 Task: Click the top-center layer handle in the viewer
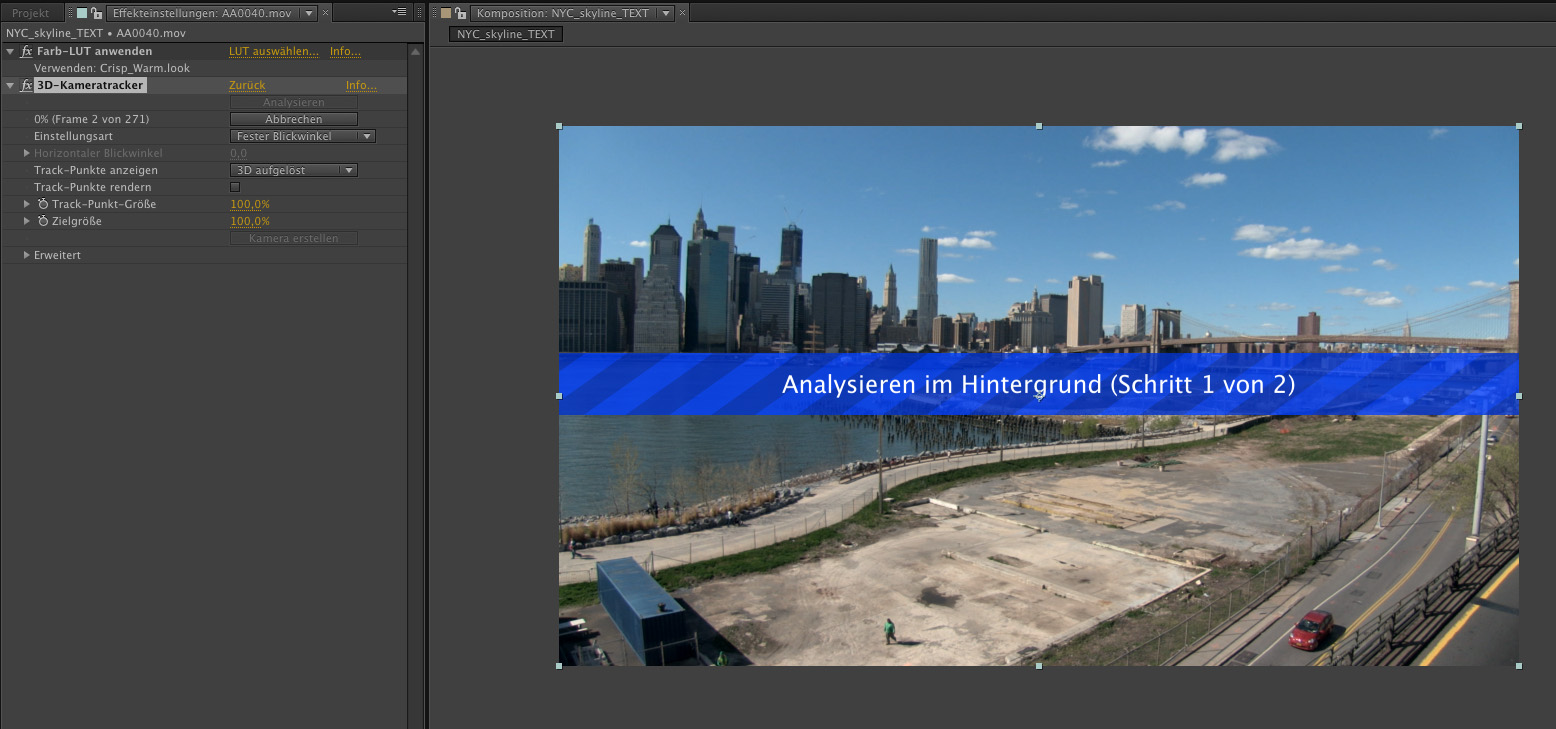click(1039, 126)
